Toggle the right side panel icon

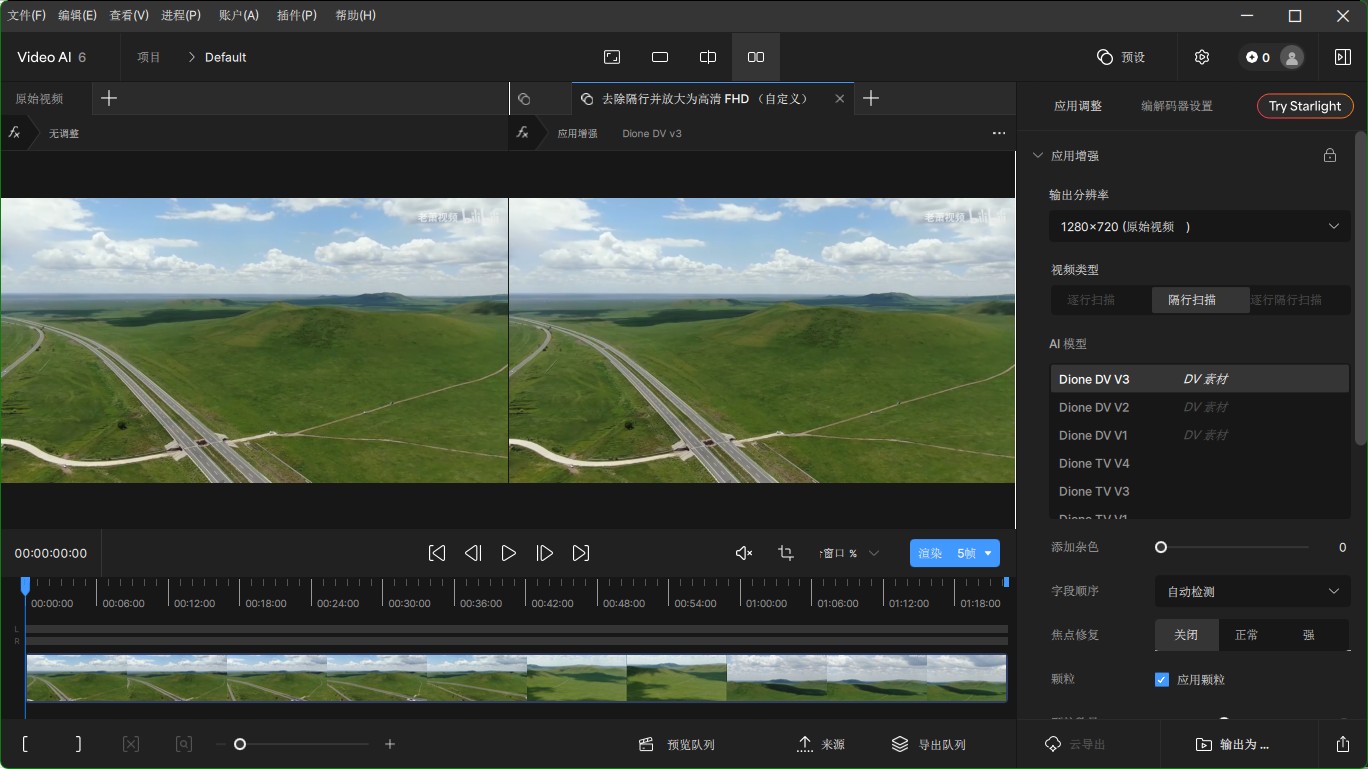(1342, 57)
